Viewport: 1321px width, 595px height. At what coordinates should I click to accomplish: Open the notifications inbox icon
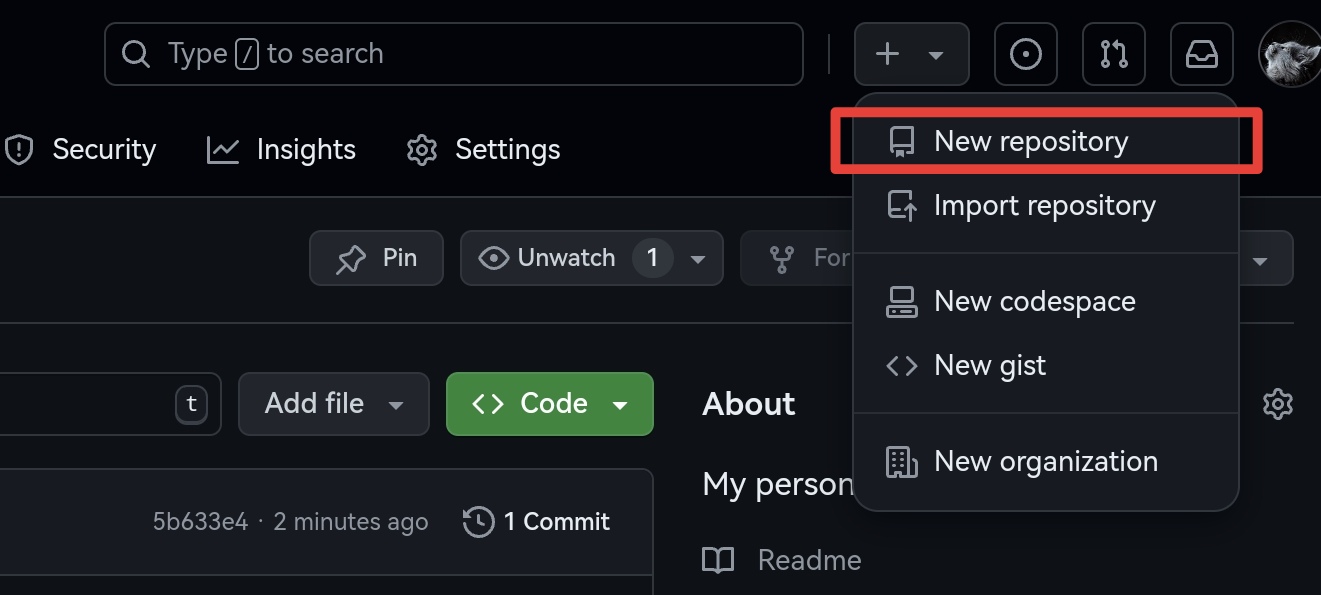1202,54
